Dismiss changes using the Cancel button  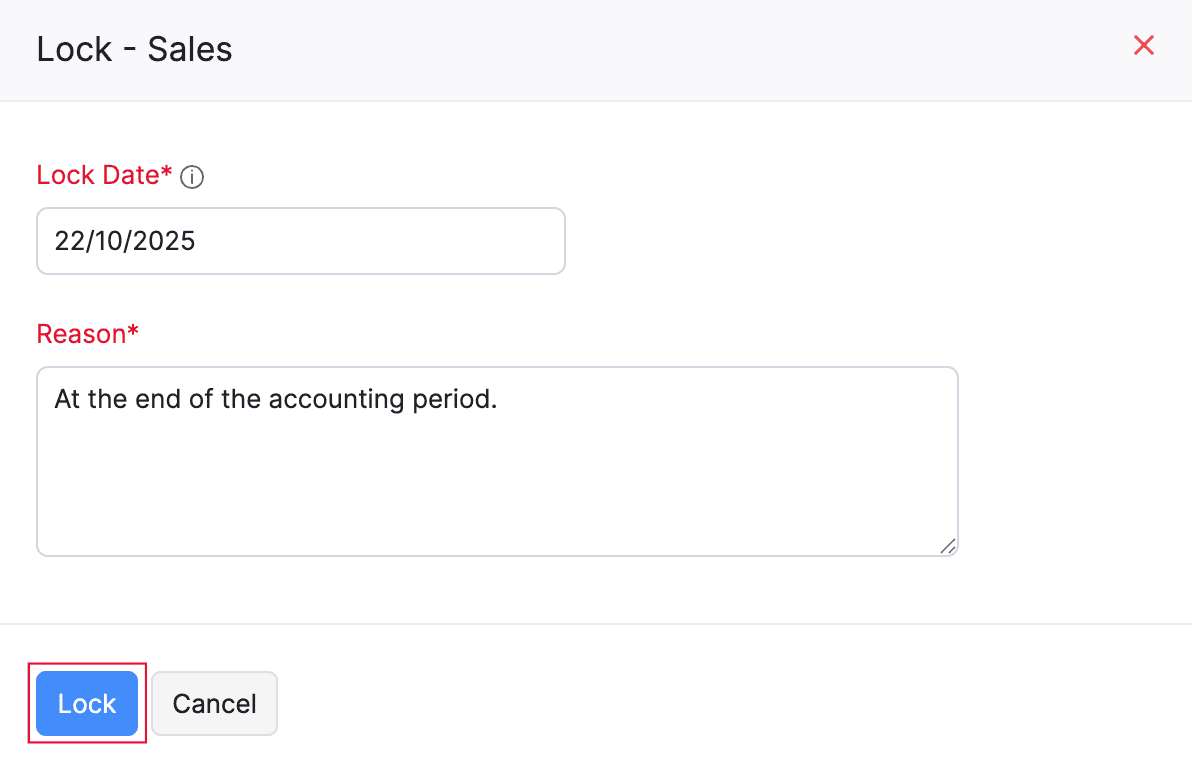(x=213, y=703)
